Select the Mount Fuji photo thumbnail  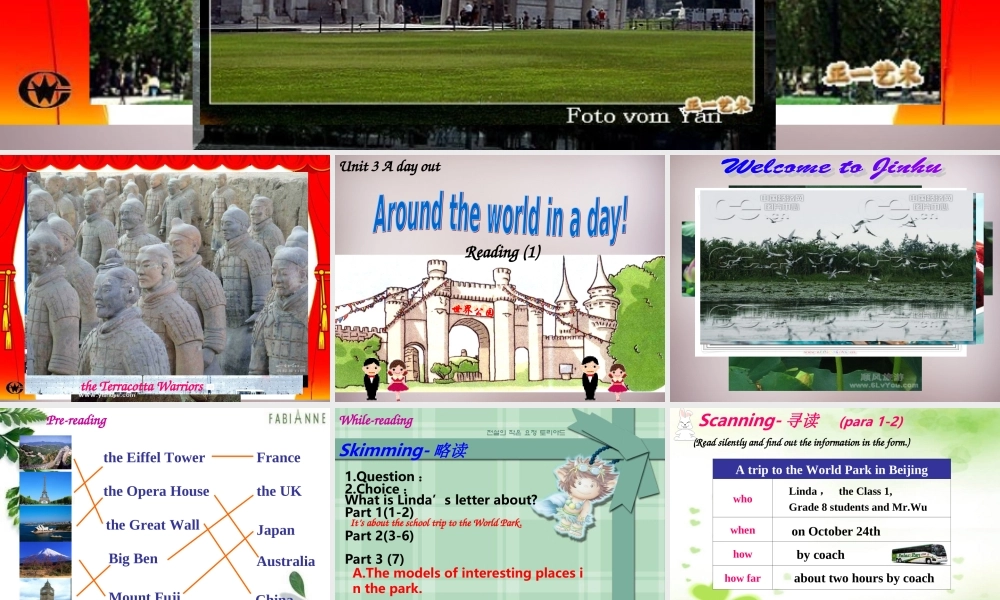[x=45, y=558]
